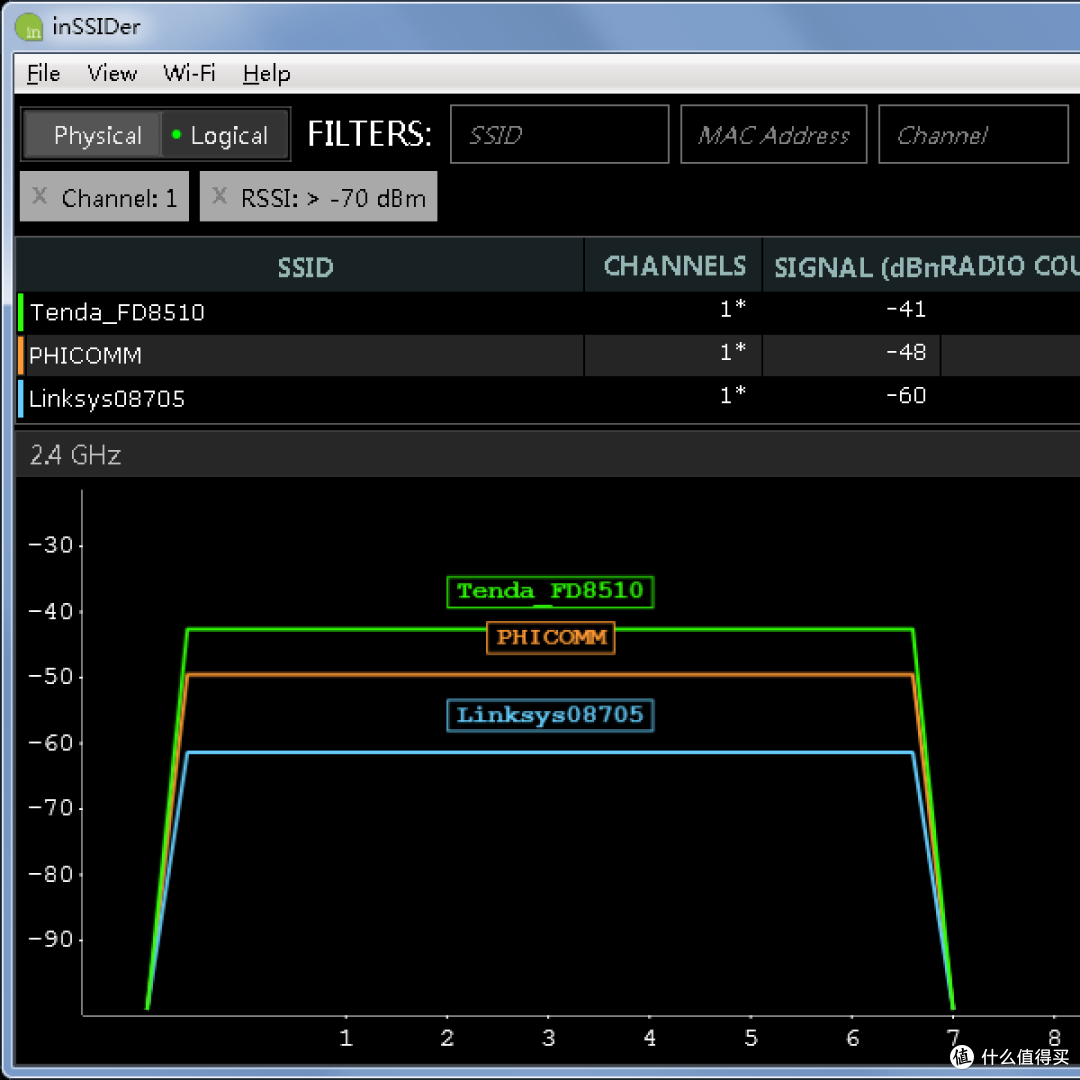Sort table by SIGNAL (dBm) column header

[851, 266]
